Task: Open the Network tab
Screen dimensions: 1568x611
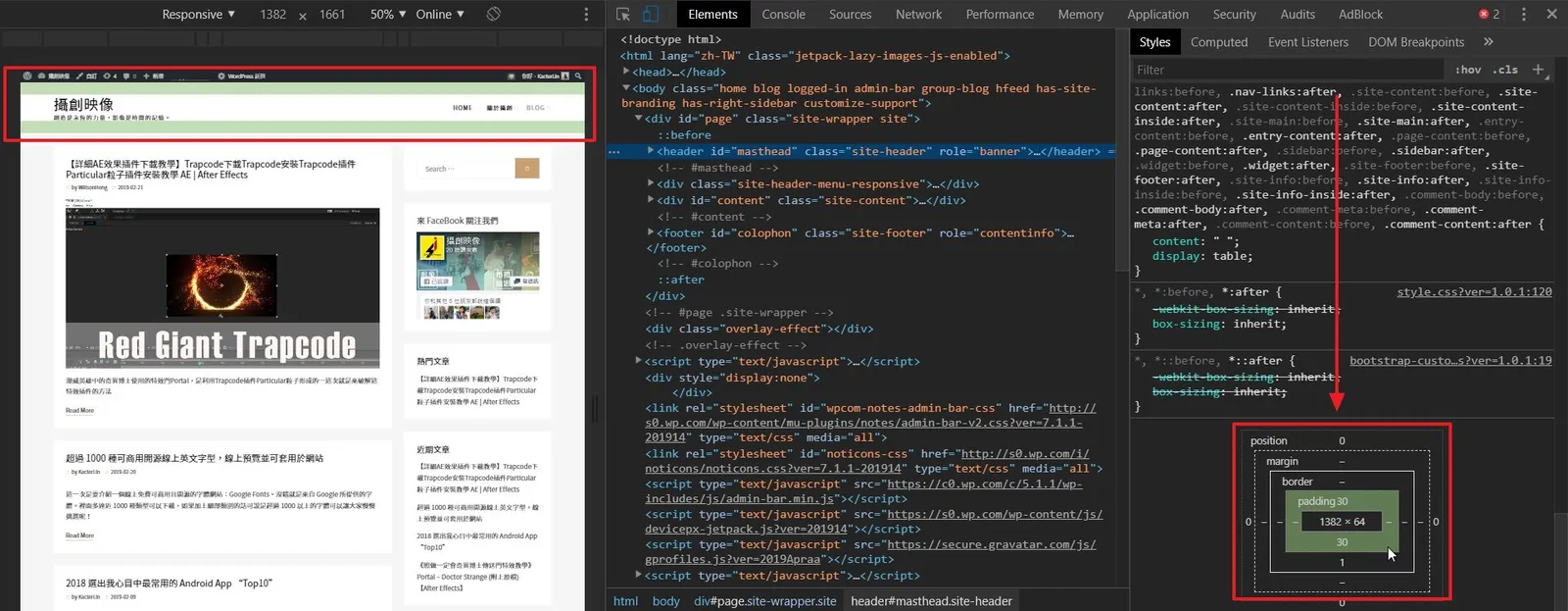Action: coord(918,15)
